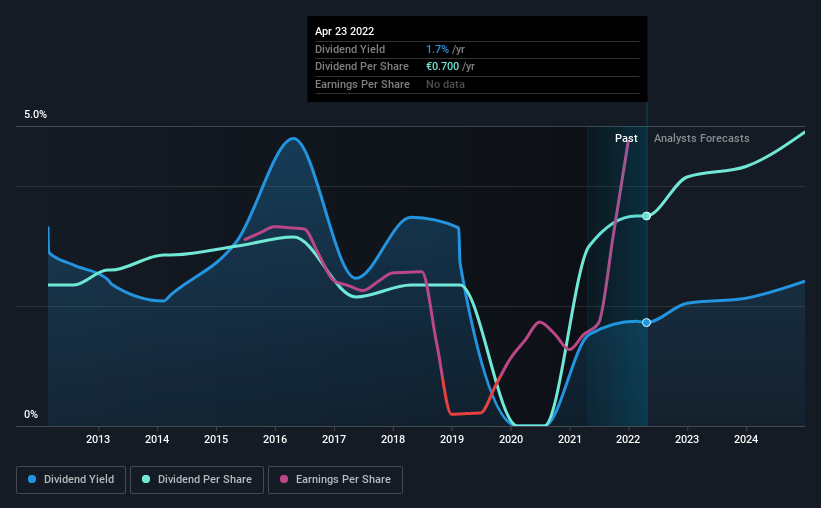Click the Analysts Forecasts label
821x508 pixels.
[702, 138]
